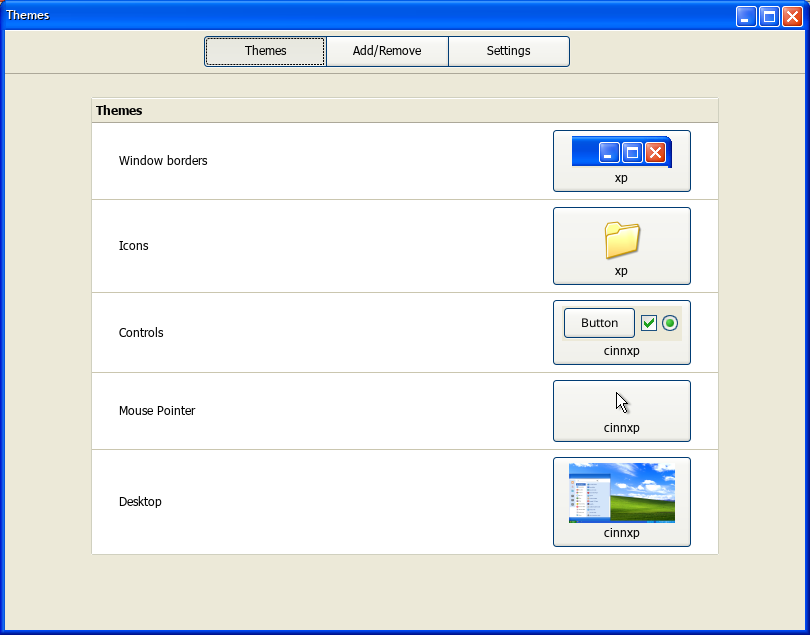Click maximize icon in Window borders preview

632,153
